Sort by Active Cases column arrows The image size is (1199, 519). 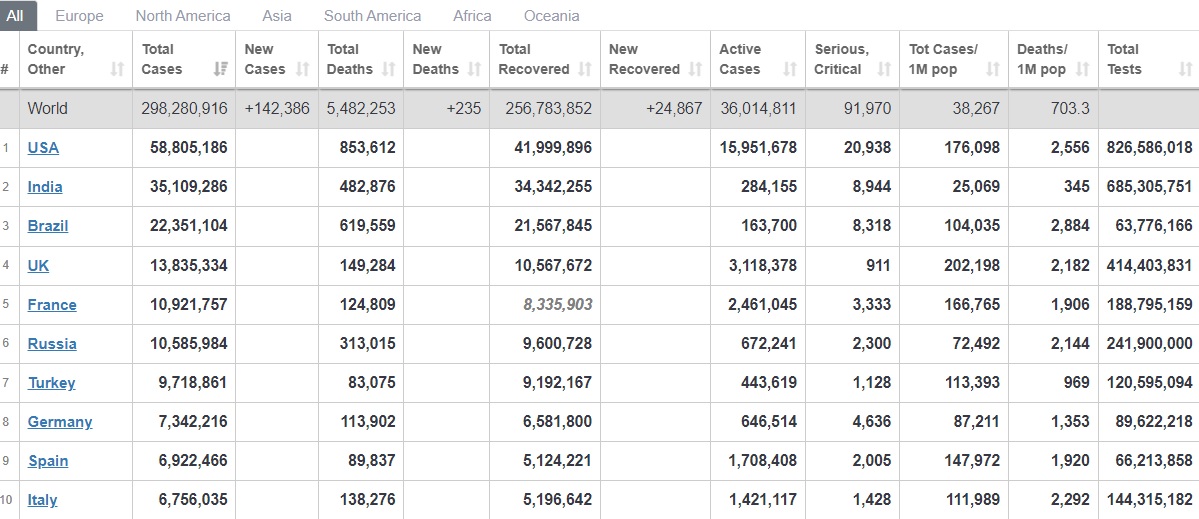pyautogui.click(x=790, y=70)
